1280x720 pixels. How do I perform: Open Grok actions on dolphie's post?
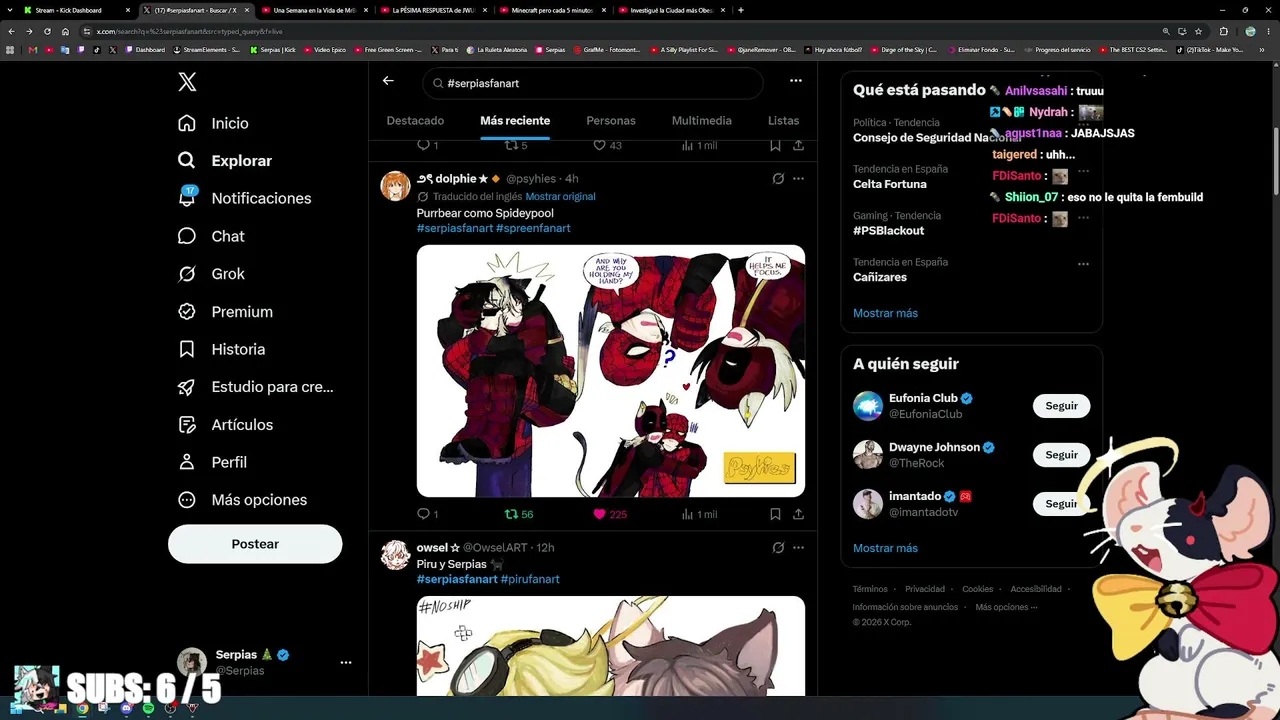pos(778,179)
